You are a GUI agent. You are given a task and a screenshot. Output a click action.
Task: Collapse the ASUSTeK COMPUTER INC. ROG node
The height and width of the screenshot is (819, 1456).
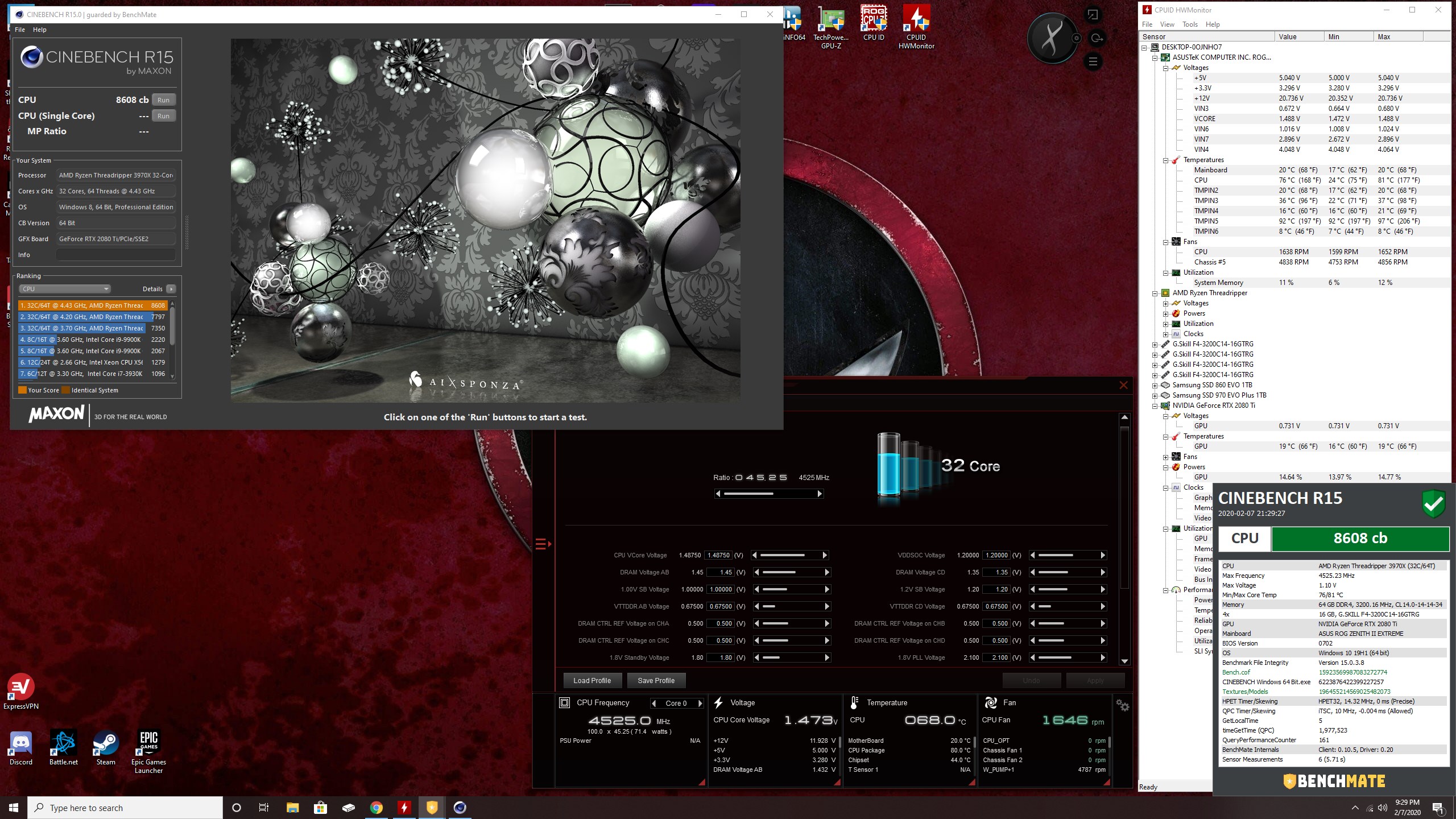pos(1155,57)
